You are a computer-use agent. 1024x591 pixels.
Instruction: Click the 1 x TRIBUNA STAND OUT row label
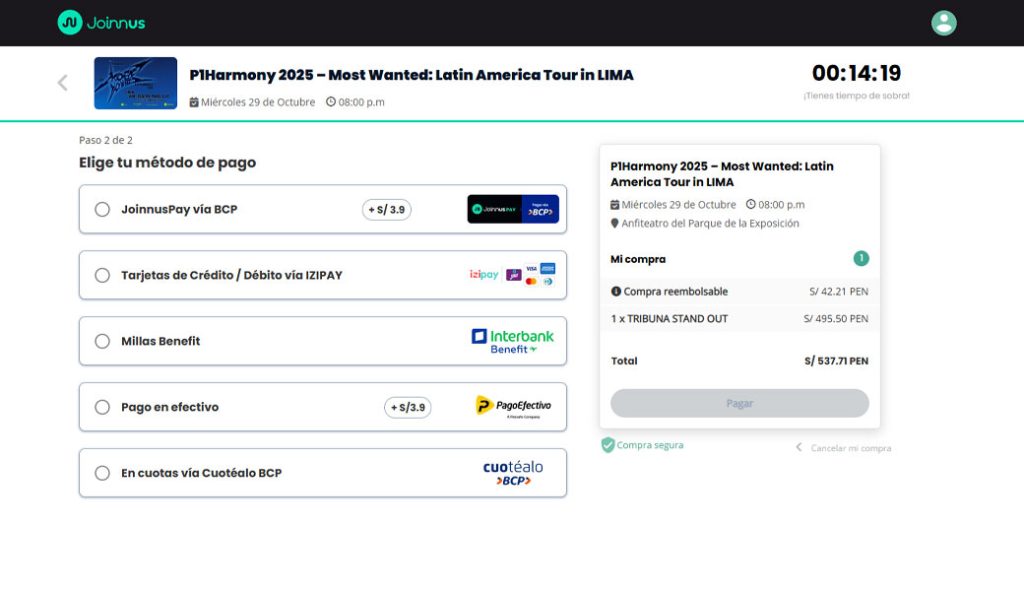click(x=669, y=319)
